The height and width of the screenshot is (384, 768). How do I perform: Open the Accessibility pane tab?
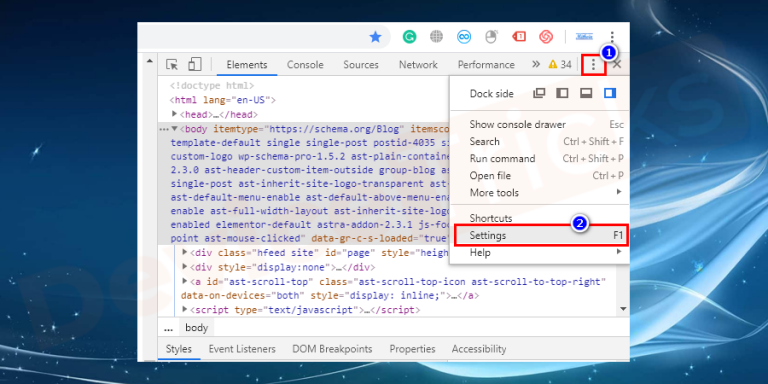[479, 349]
